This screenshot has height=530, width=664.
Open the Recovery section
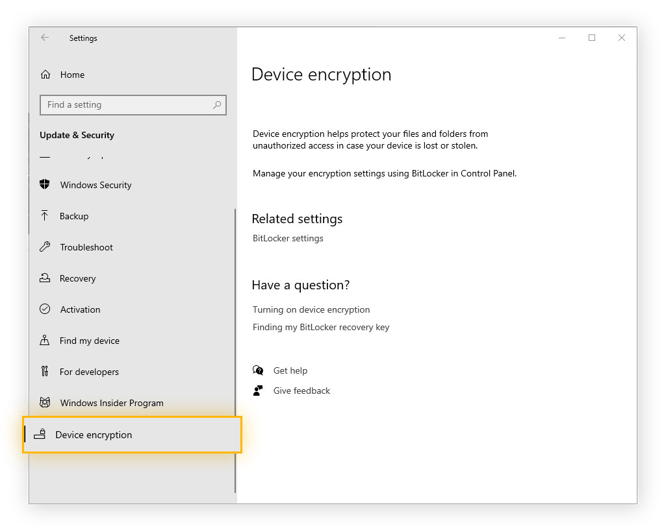(77, 279)
